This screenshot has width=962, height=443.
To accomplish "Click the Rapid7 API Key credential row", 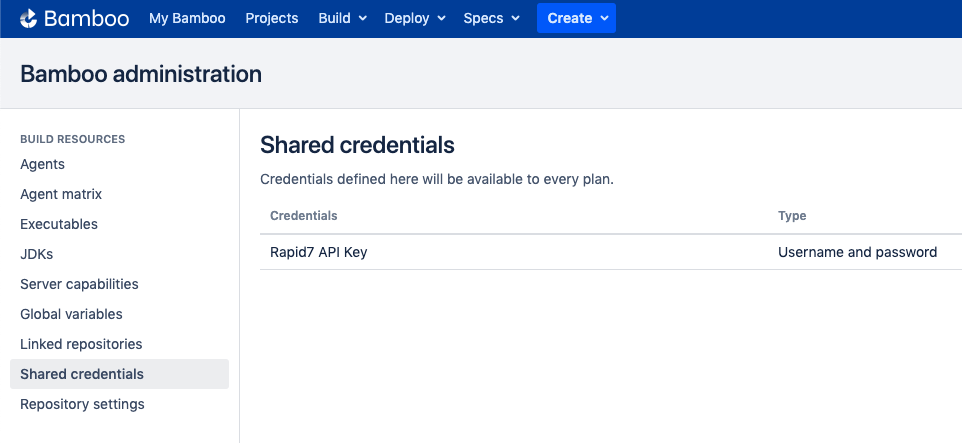I will click(x=319, y=252).
